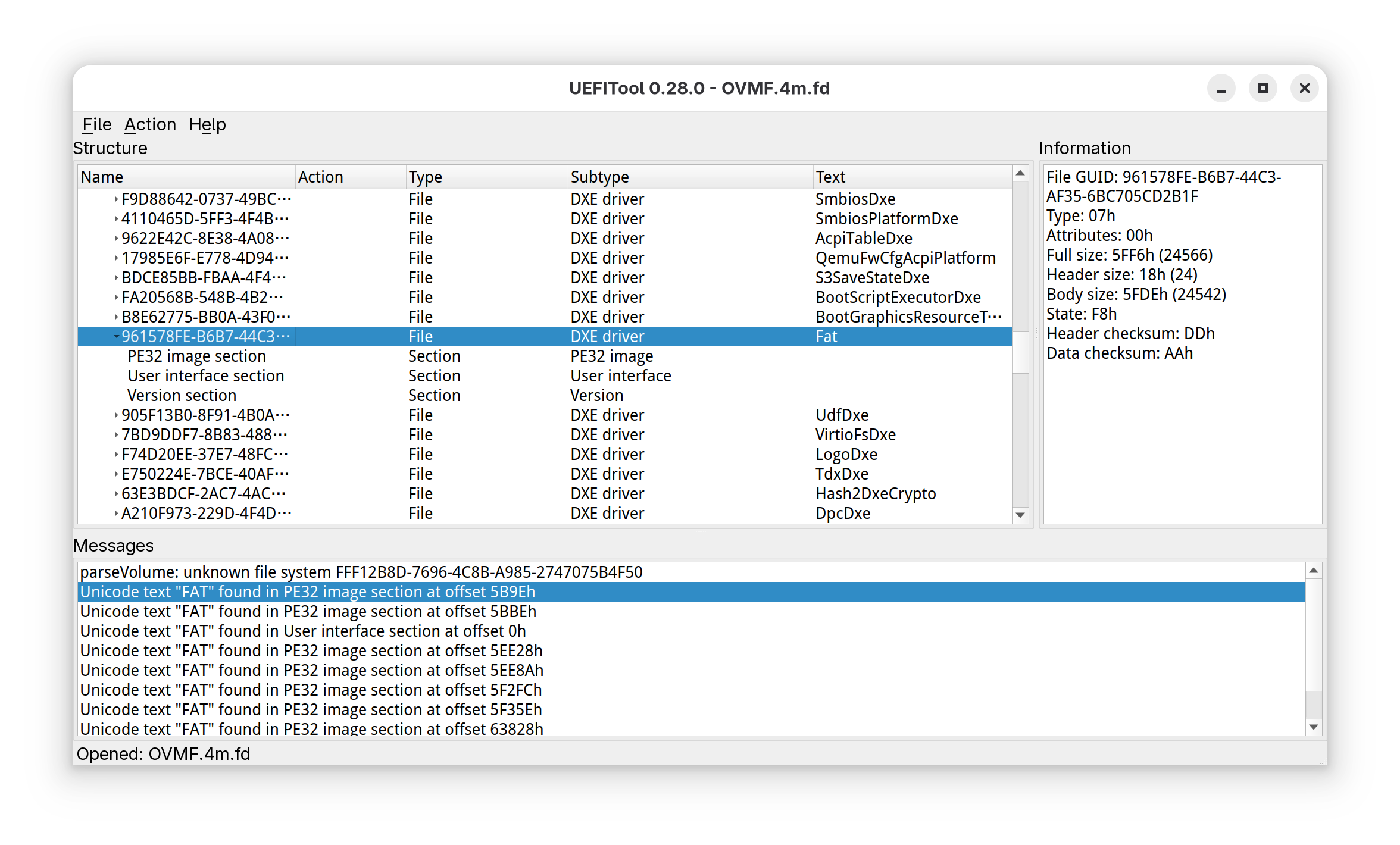Click the Subtype column header

(691, 177)
